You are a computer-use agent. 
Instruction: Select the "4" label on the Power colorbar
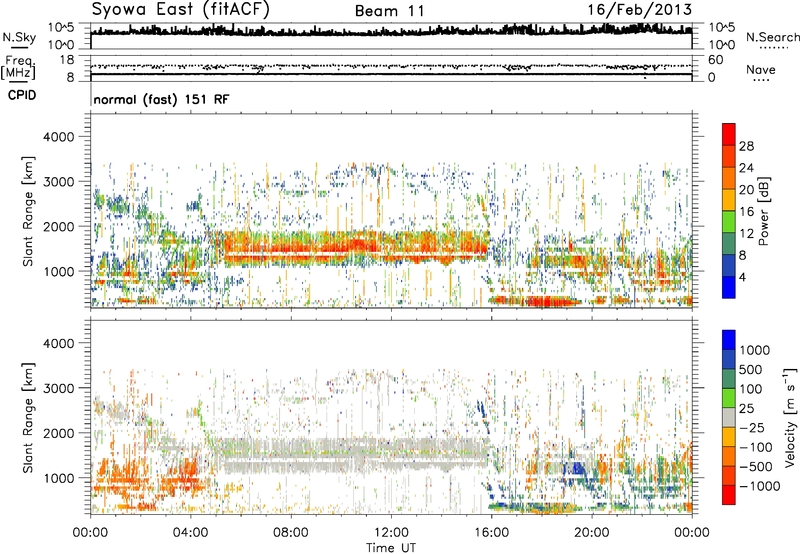tap(742, 277)
